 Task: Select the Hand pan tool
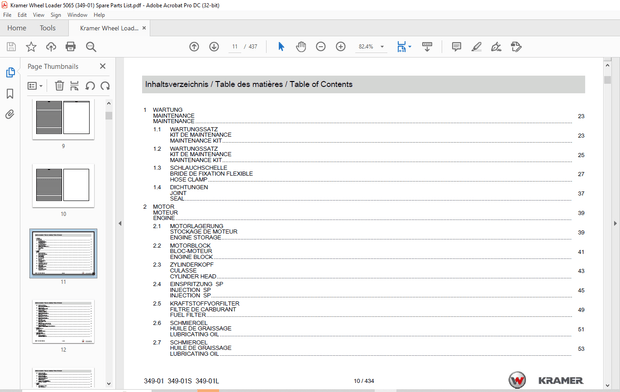tap(301, 47)
